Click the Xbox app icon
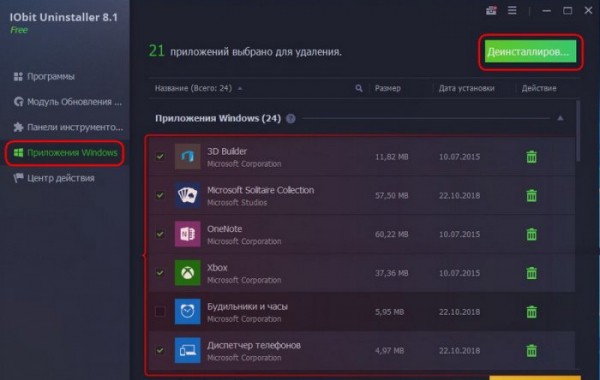This screenshot has height=380, width=600. 188,273
